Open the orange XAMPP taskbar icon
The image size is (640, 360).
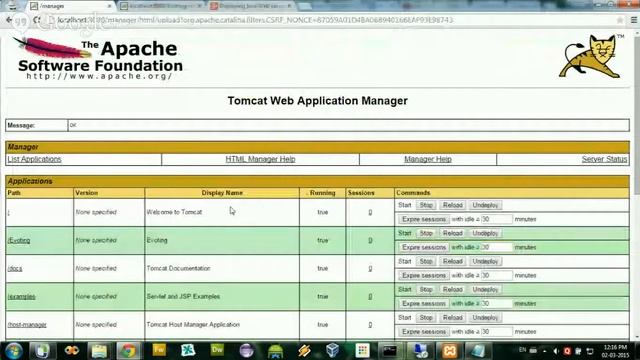pyautogui.click(x=449, y=351)
